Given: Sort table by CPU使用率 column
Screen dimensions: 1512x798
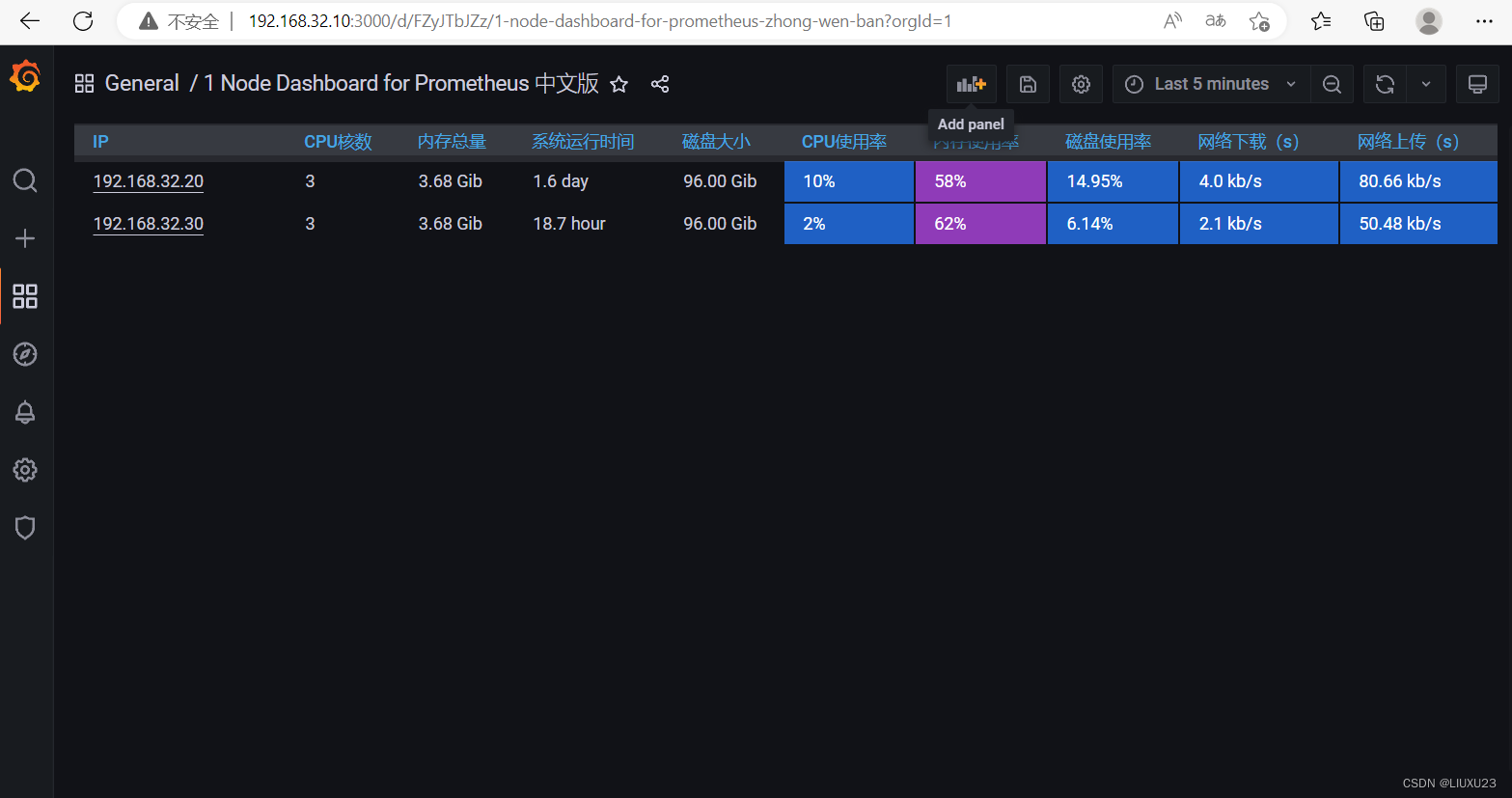Looking at the screenshot, I should pos(844,142).
